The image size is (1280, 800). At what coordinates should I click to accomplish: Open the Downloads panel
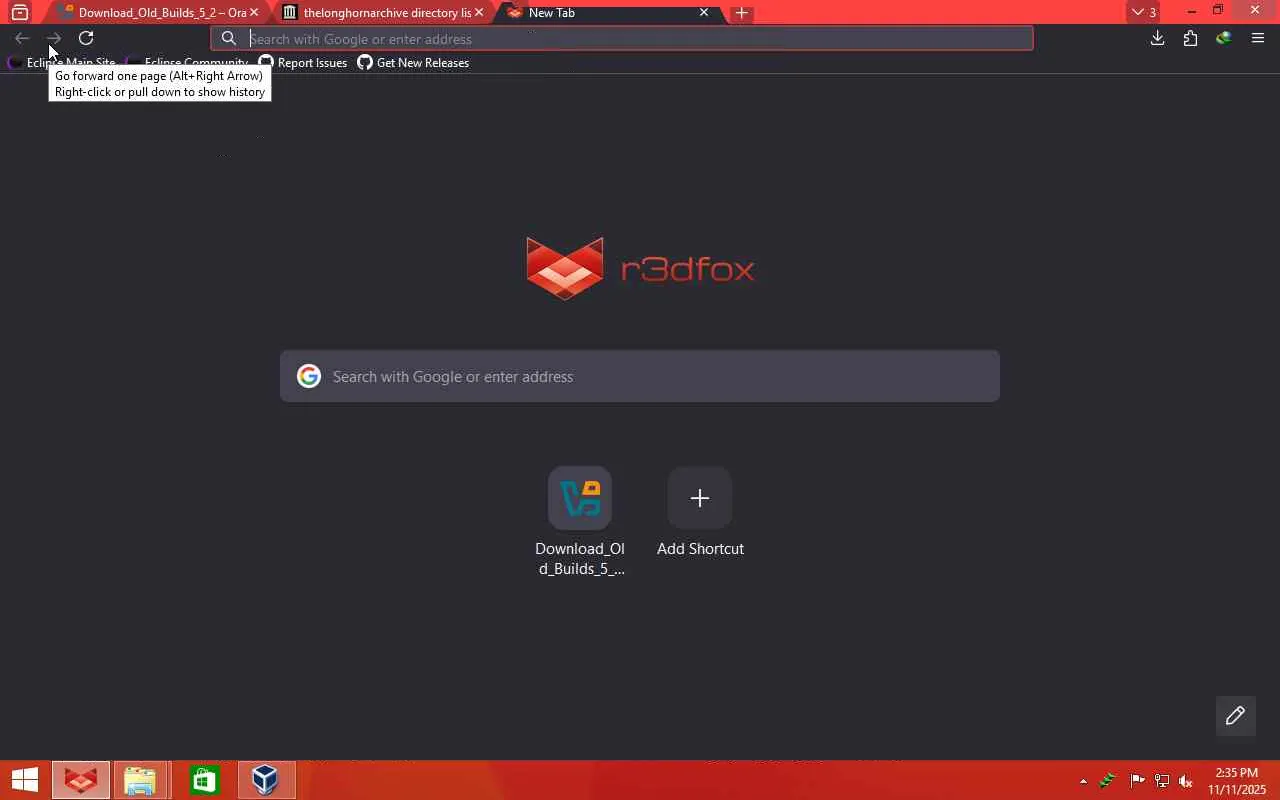coord(1157,38)
